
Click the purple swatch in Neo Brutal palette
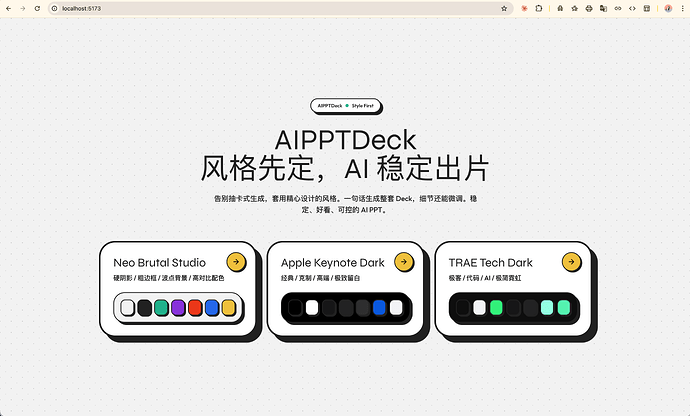[177, 308]
